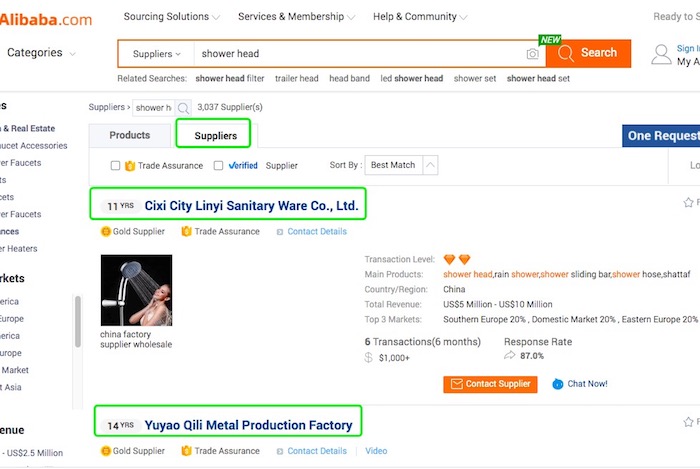
Task: Click the One Request banner button
Action: pyautogui.click(x=661, y=136)
